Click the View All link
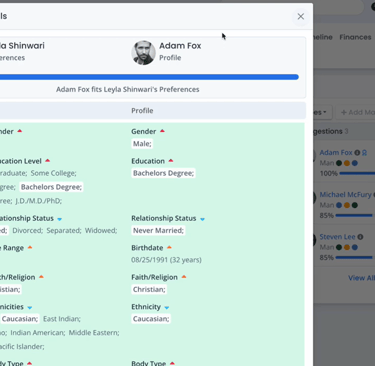The height and width of the screenshot is (366, 375). point(361,278)
